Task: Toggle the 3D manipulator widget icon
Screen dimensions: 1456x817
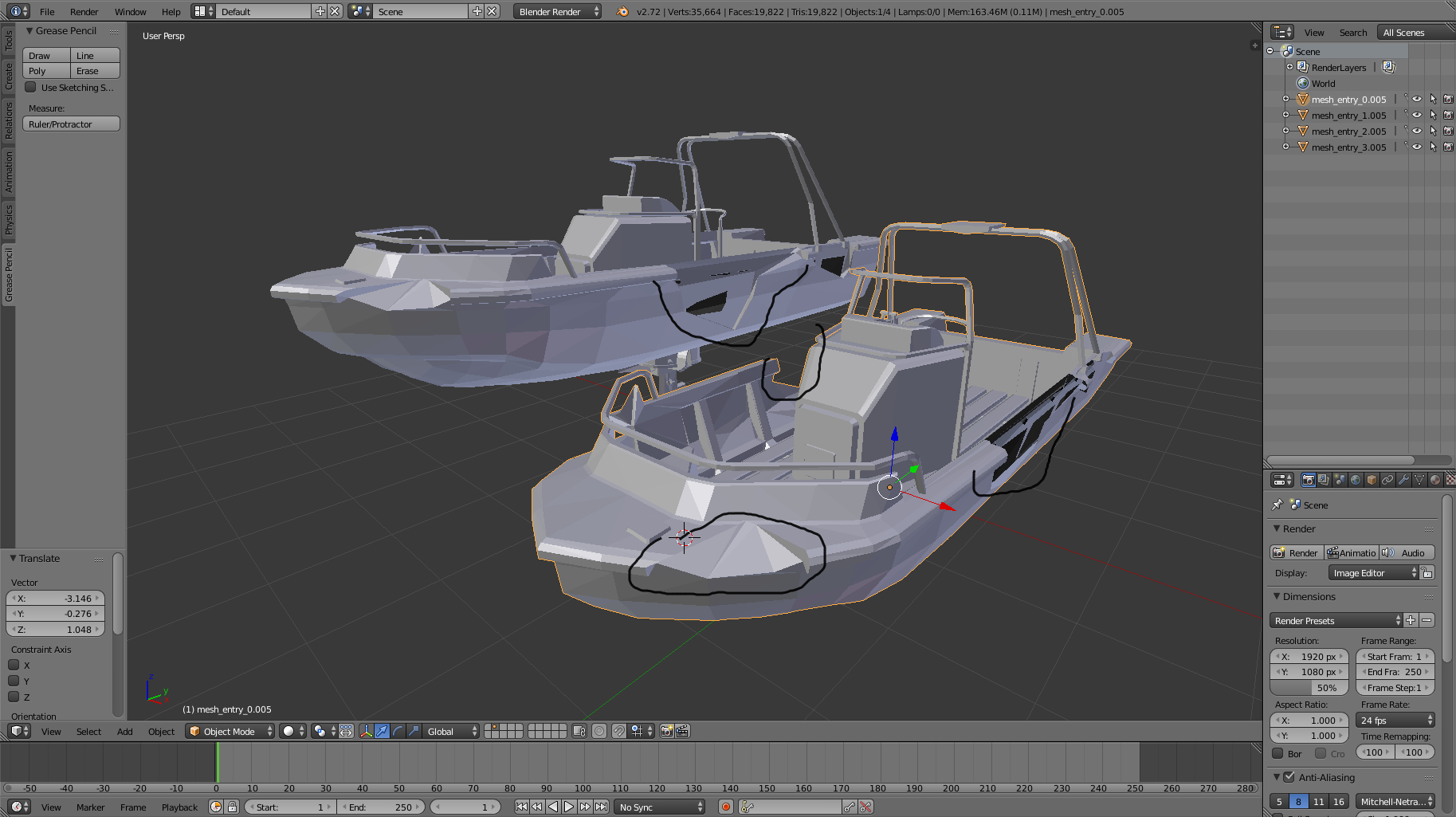Action: point(366,731)
